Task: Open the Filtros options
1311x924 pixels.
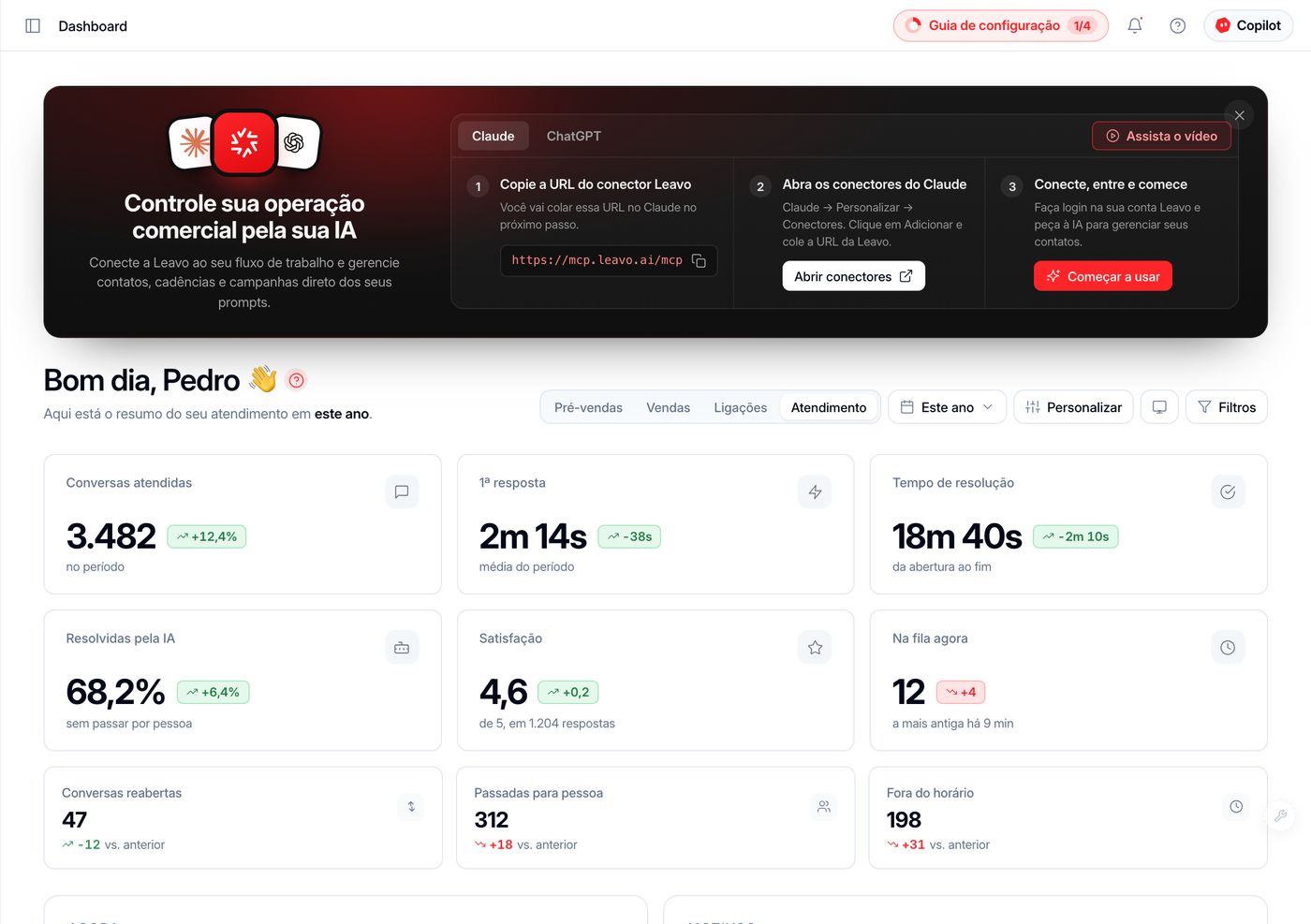Action: (1227, 407)
